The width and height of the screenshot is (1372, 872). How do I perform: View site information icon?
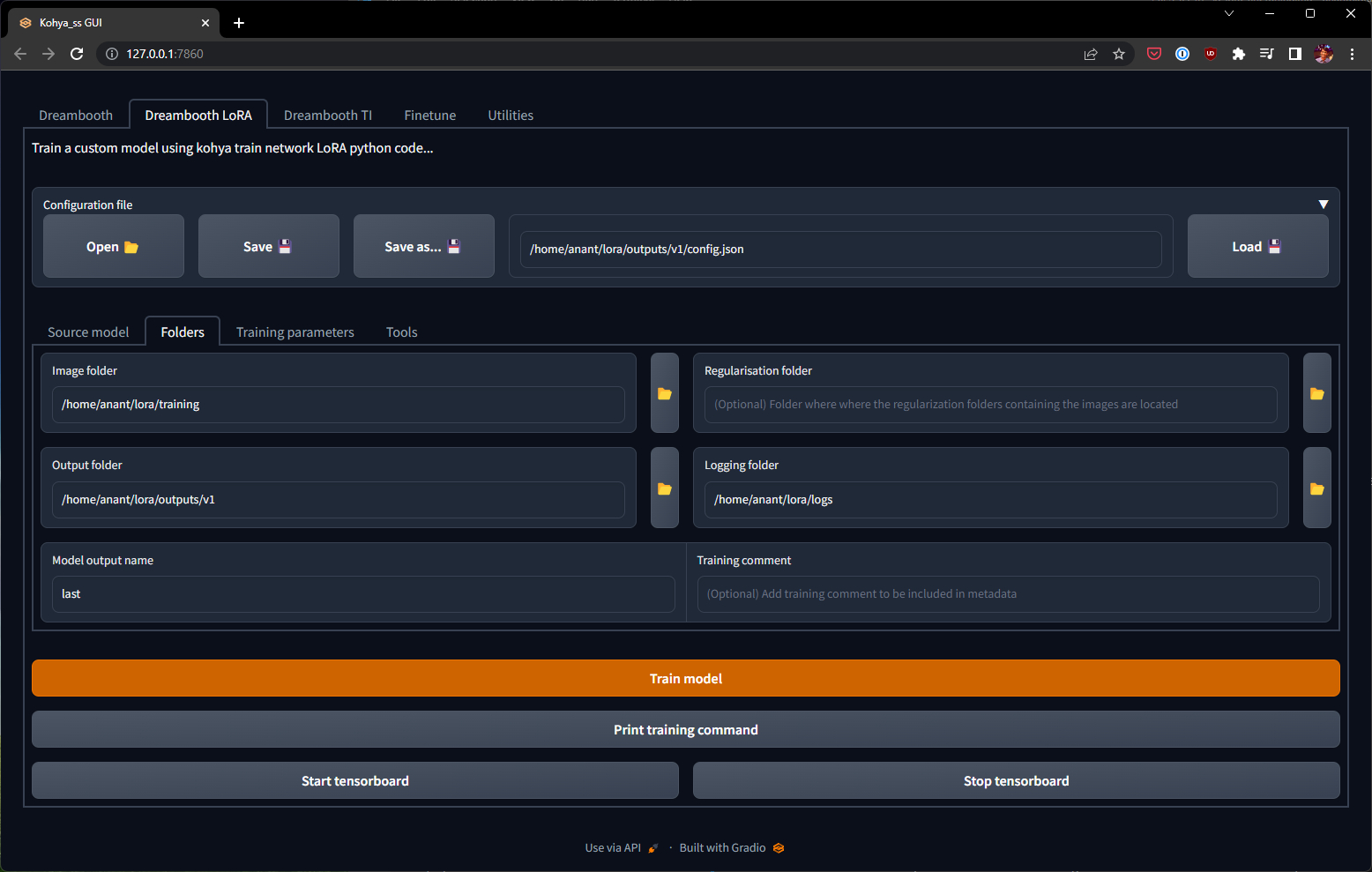click(112, 54)
